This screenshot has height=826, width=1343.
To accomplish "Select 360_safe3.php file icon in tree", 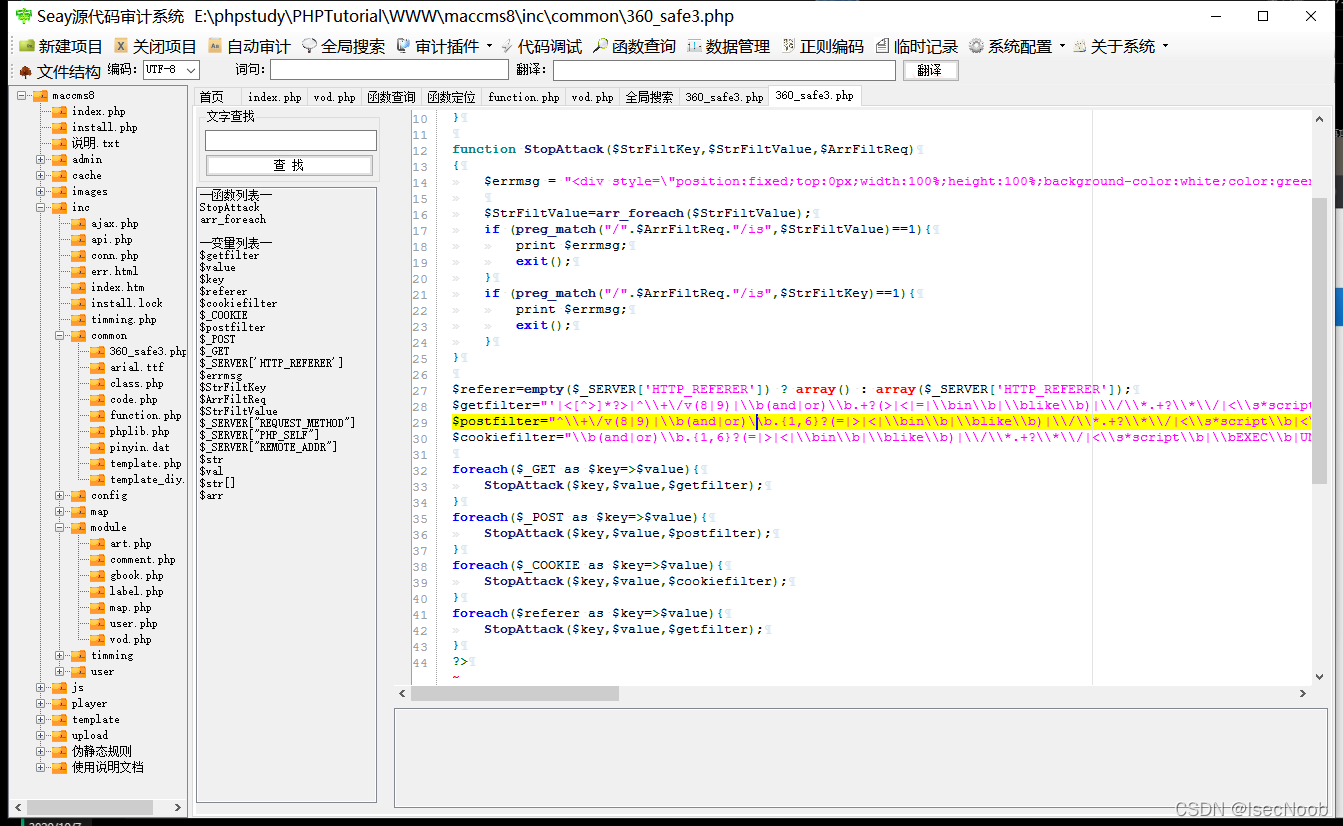I will 98,352.
